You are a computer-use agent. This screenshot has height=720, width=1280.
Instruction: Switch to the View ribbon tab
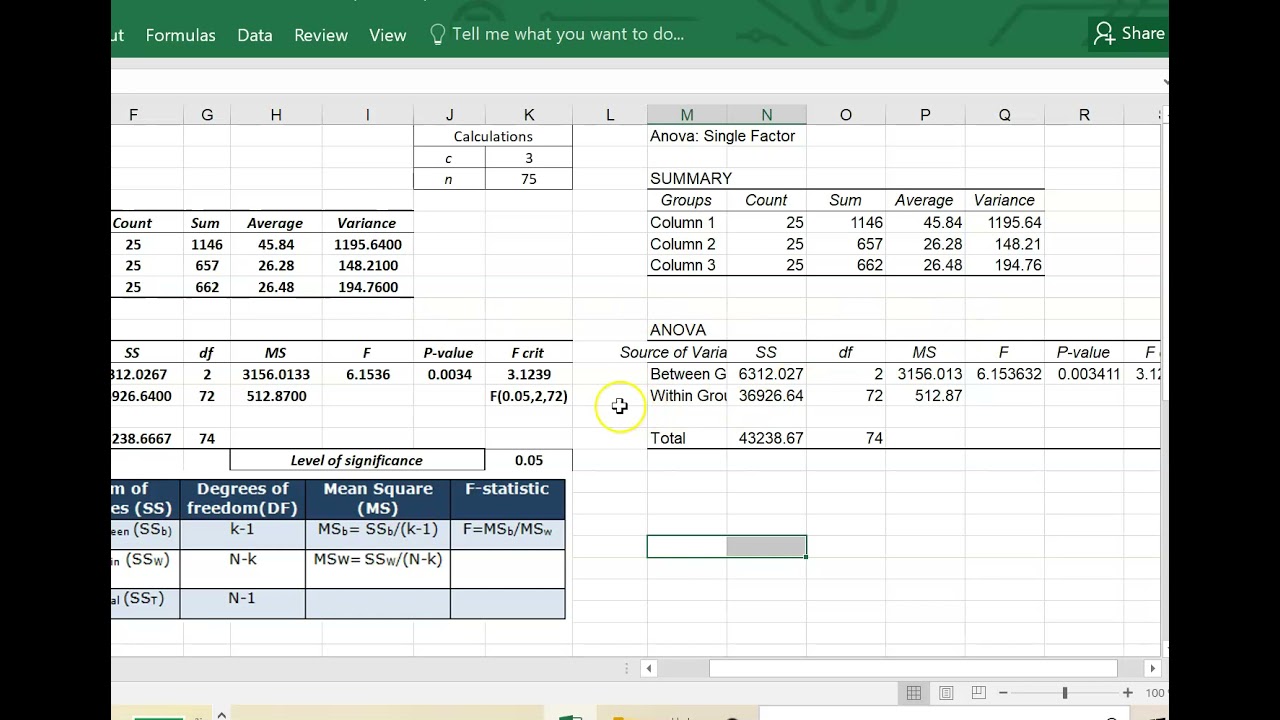[388, 35]
